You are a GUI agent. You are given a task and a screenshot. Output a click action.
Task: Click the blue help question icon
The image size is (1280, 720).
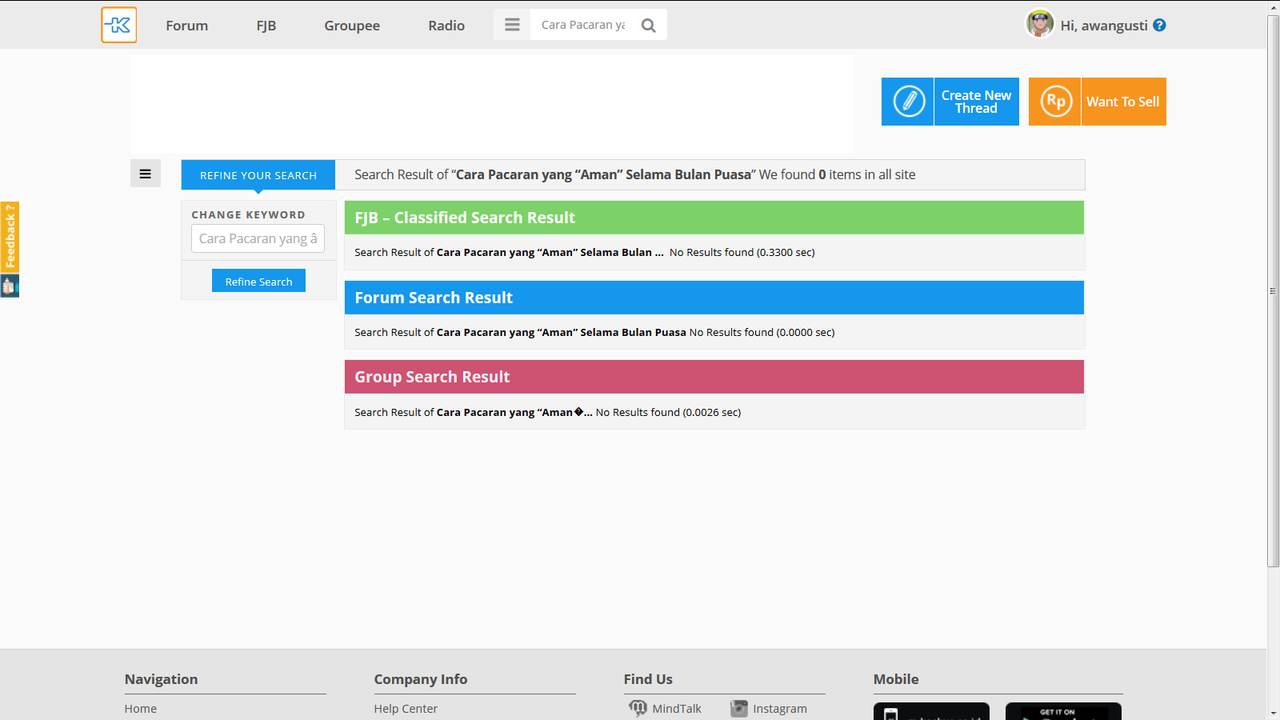1159,25
